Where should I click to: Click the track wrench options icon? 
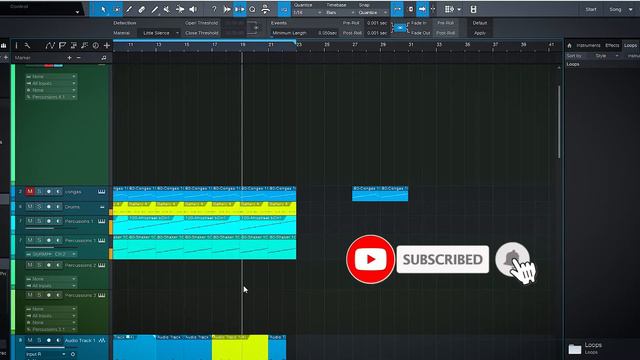pyautogui.click(x=27, y=45)
